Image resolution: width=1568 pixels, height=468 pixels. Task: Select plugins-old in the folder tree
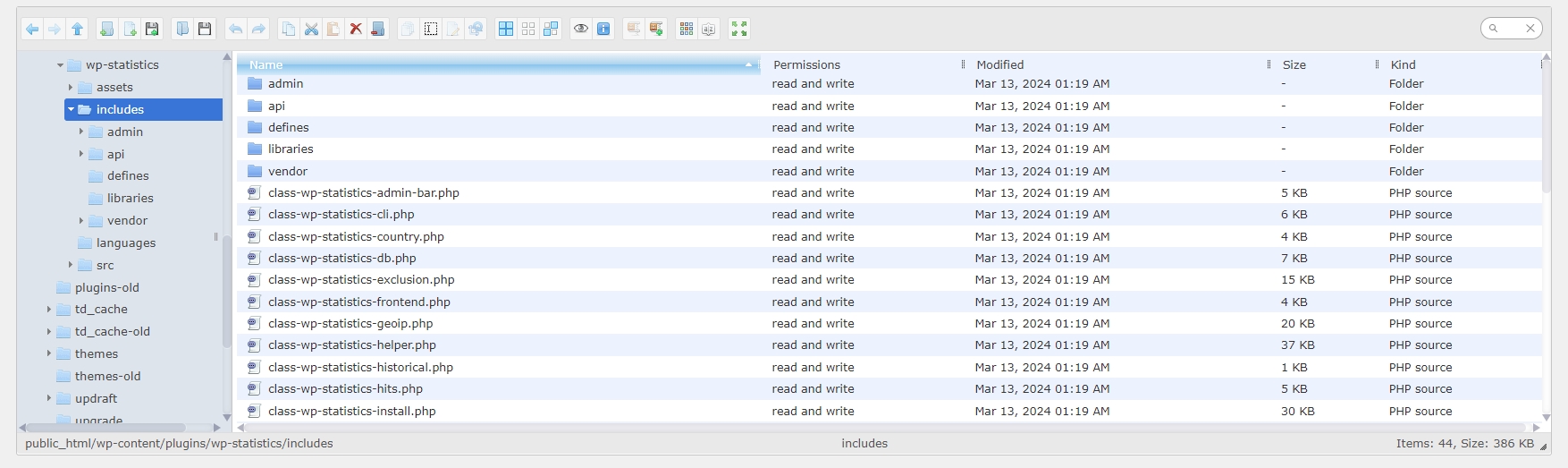tap(97, 287)
